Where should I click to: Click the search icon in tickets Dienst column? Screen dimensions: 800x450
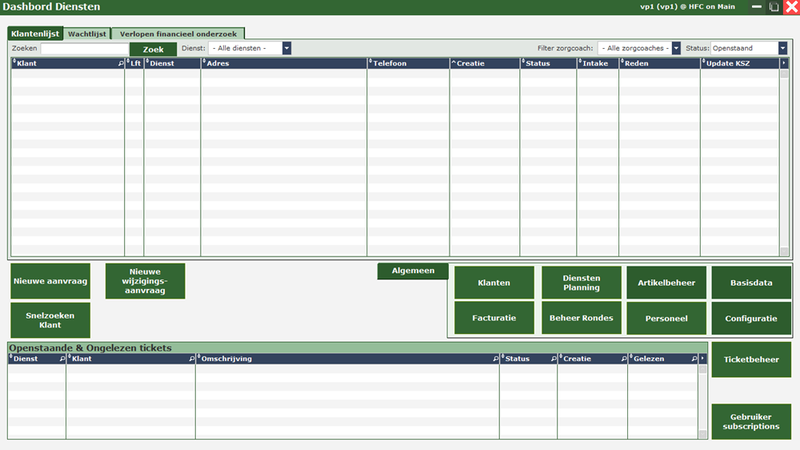click(x=61, y=358)
